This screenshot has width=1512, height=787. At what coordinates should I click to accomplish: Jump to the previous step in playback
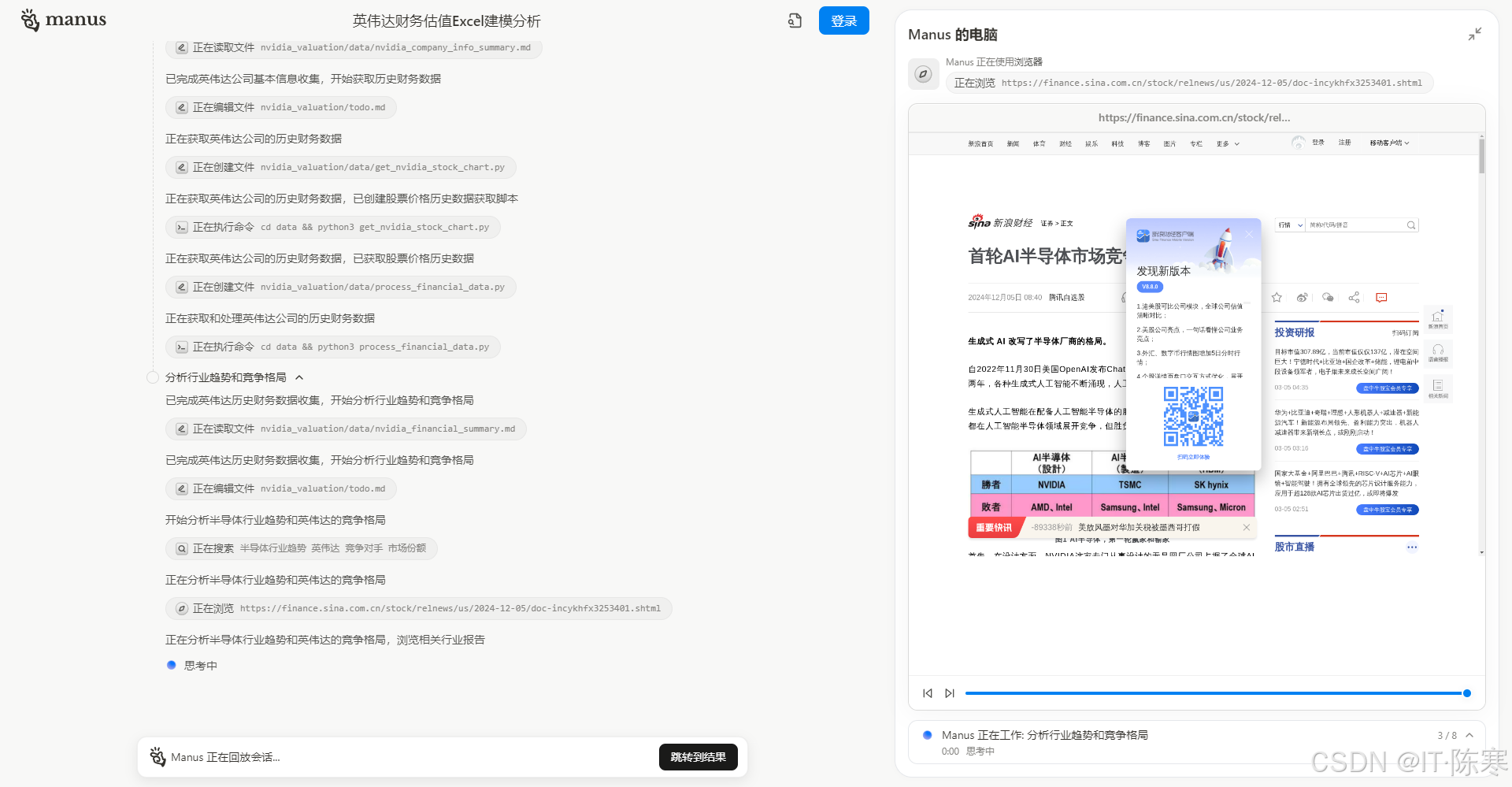tap(928, 693)
